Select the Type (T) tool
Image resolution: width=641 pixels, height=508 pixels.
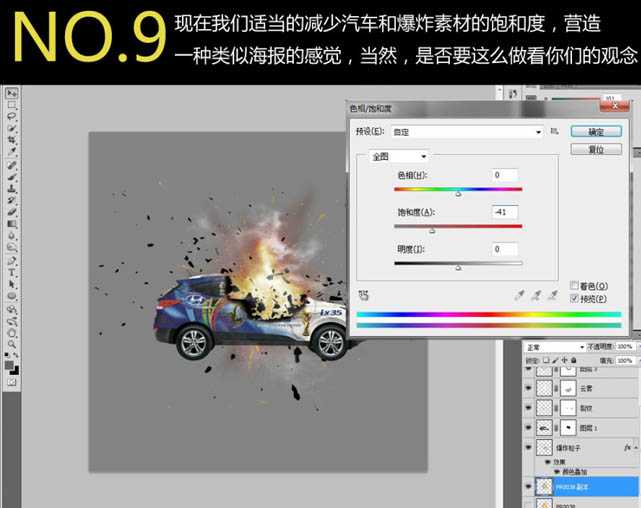[x=11, y=271]
